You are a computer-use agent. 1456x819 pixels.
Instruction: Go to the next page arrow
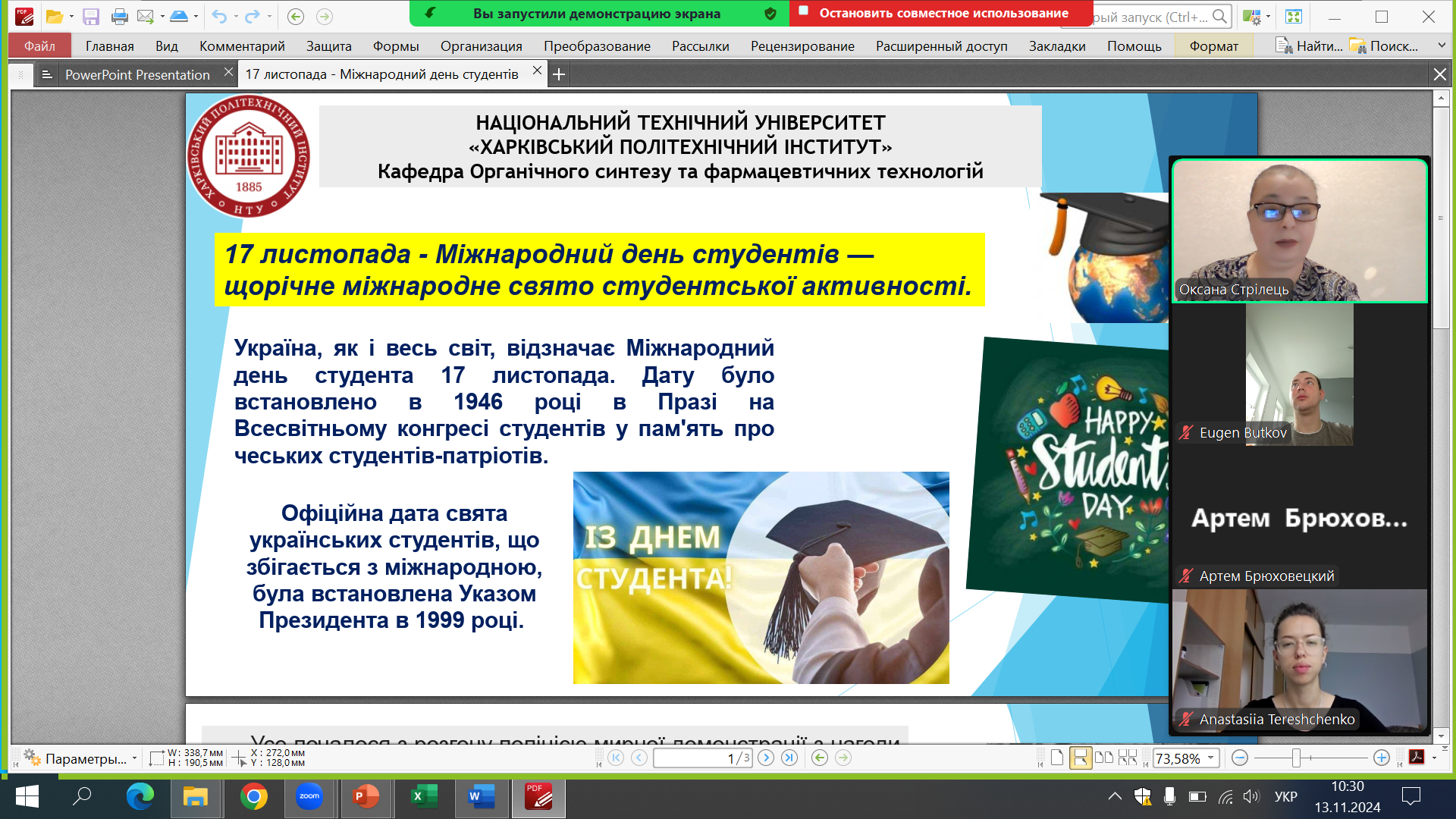click(x=766, y=758)
